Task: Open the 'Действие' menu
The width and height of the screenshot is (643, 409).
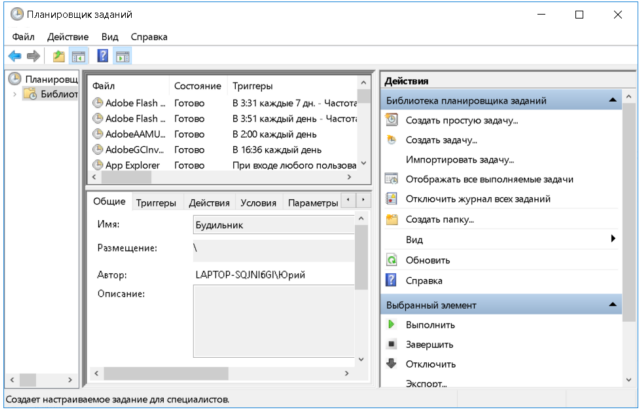Action: point(68,37)
